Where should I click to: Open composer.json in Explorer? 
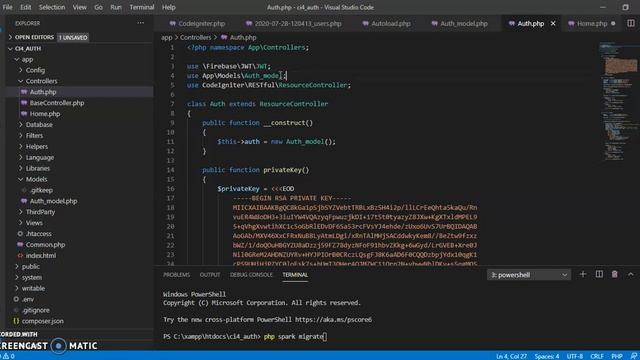point(42,321)
